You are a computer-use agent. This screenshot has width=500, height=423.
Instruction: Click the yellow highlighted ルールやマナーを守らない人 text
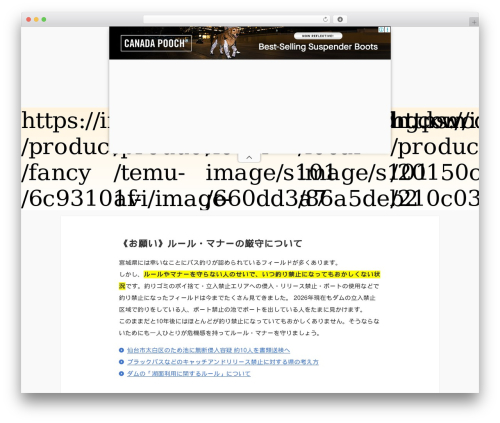pyautogui.click(x=262, y=274)
